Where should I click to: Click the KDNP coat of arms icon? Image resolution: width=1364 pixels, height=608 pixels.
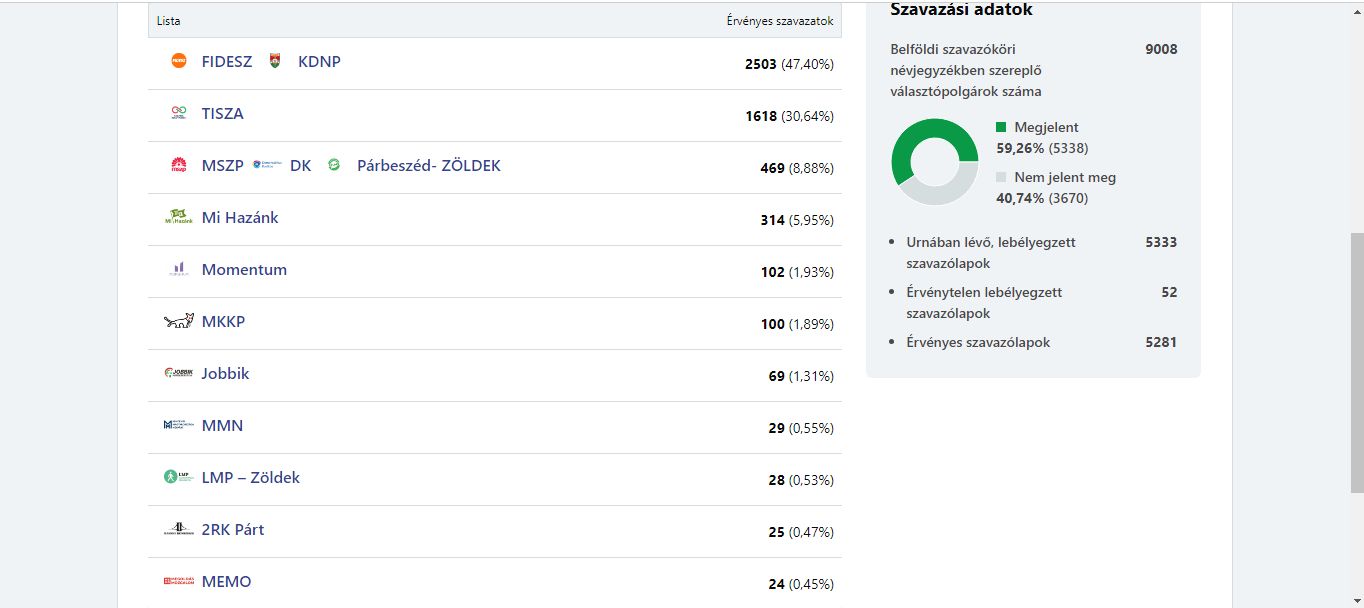coord(275,61)
